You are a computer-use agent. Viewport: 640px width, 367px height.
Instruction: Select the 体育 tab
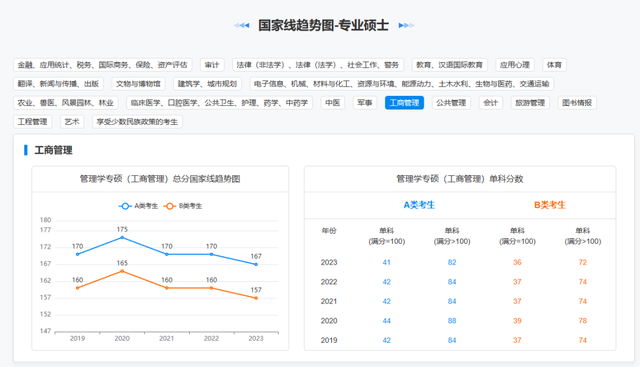pos(554,65)
